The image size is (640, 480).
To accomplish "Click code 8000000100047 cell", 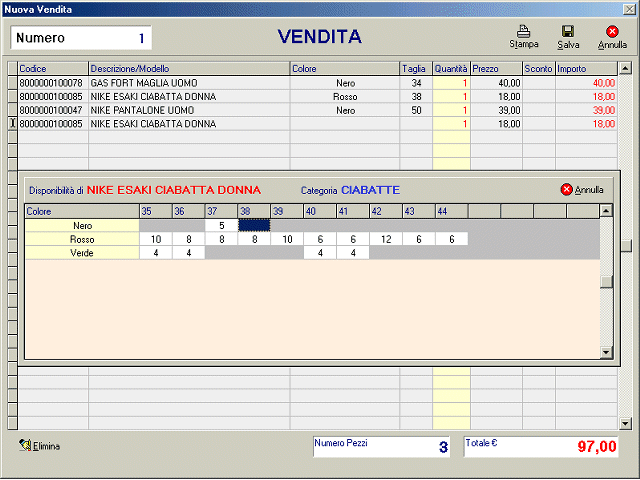I will point(53,110).
